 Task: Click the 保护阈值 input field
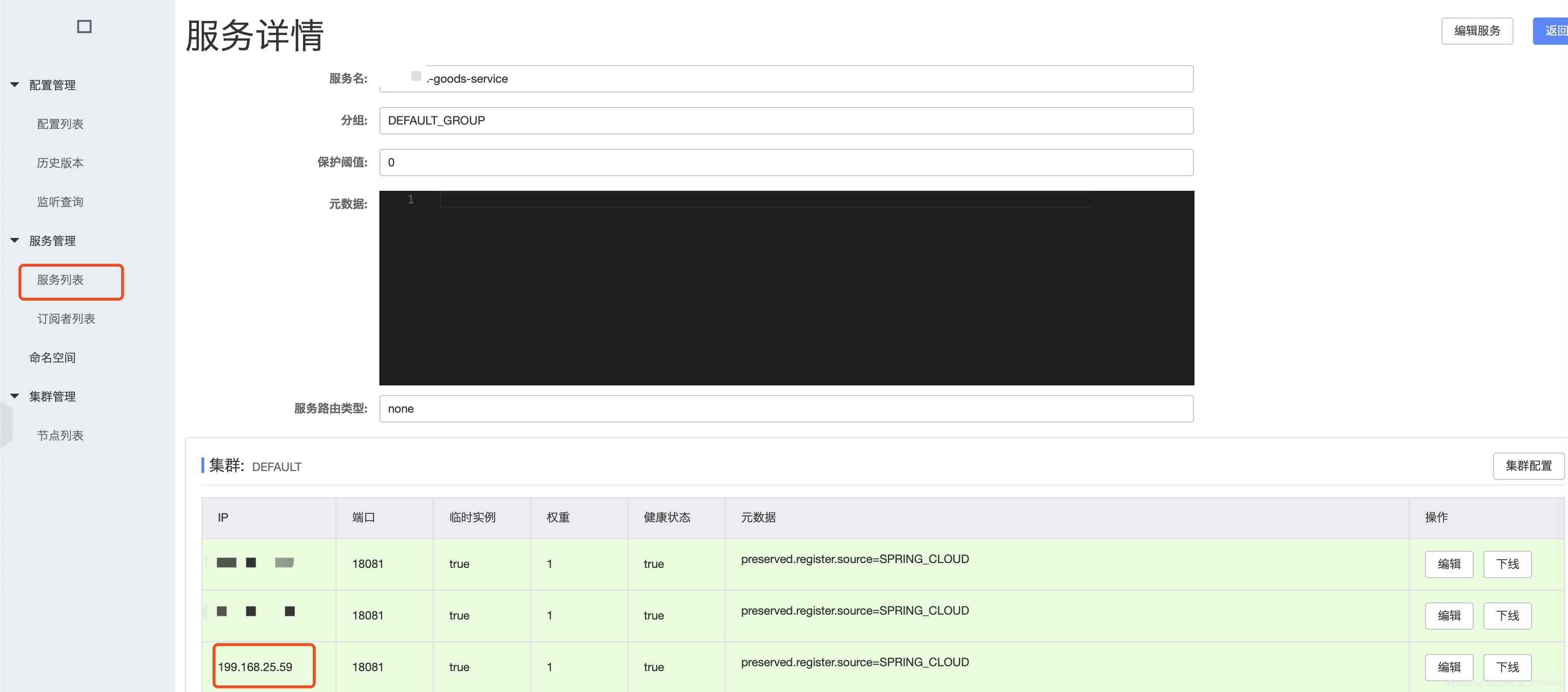[785, 163]
